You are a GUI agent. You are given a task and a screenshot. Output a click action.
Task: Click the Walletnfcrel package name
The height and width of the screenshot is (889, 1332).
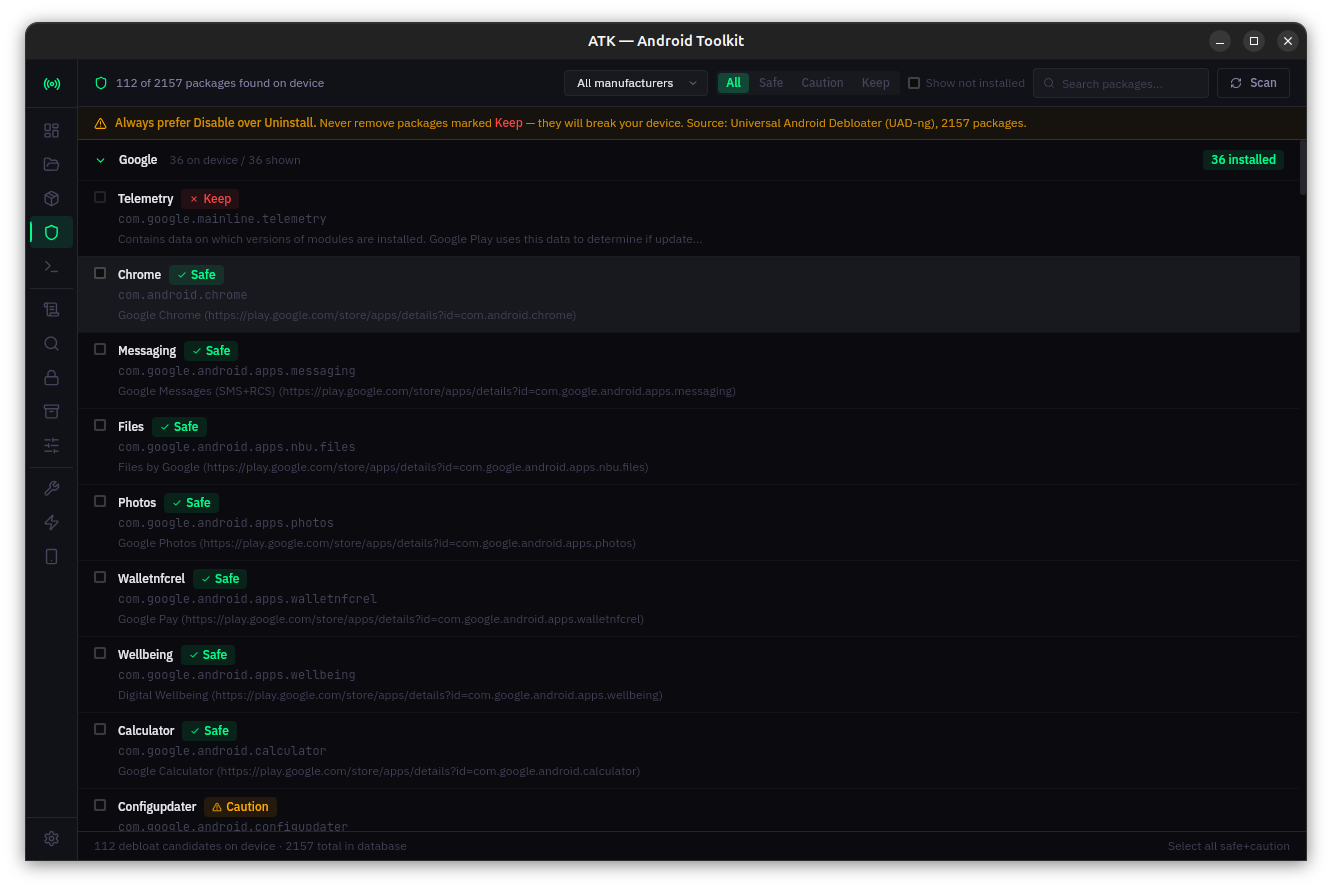tap(151, 579)
